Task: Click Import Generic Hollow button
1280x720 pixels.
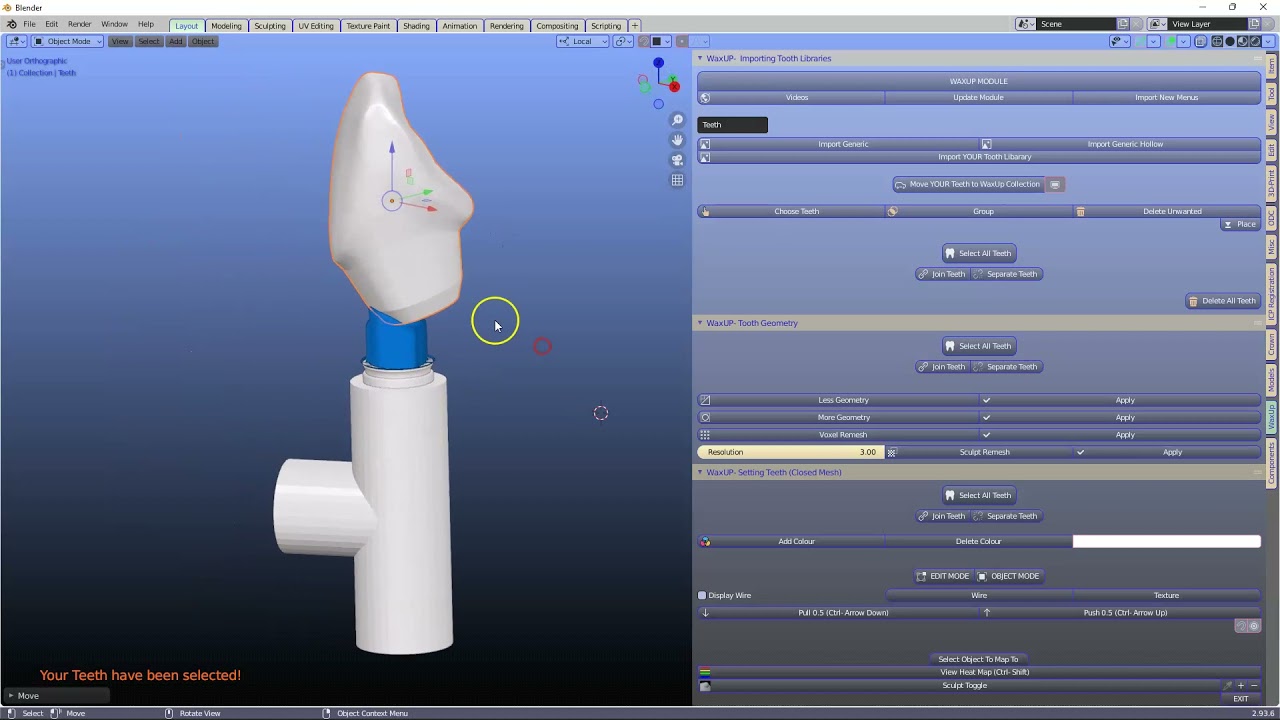Action: (1120, 144)
